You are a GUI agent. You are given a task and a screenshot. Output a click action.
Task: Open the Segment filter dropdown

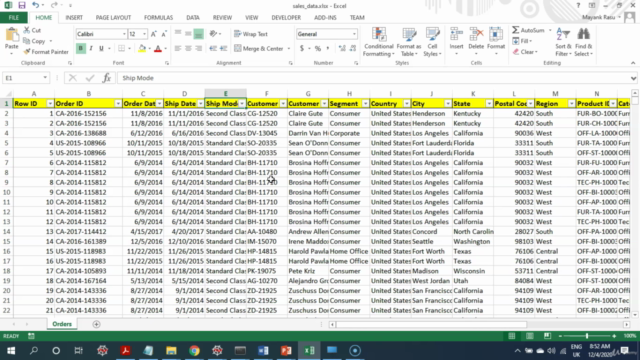365,104
